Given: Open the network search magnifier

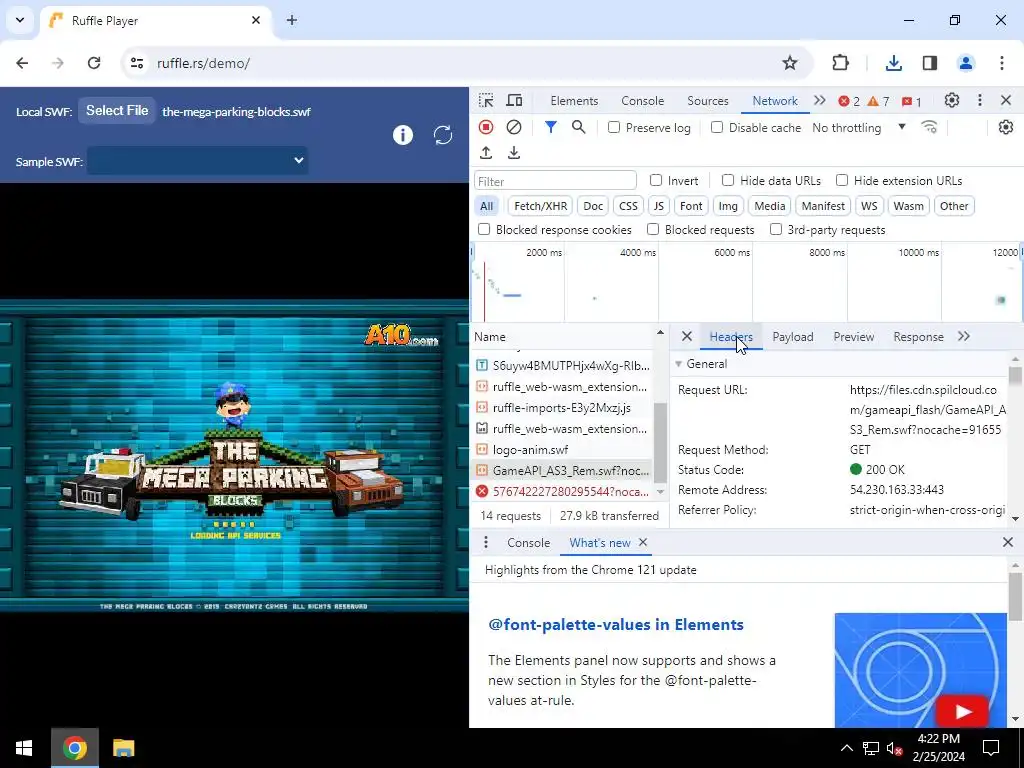Looking at the screenshot, I should (x=579, y=127).
